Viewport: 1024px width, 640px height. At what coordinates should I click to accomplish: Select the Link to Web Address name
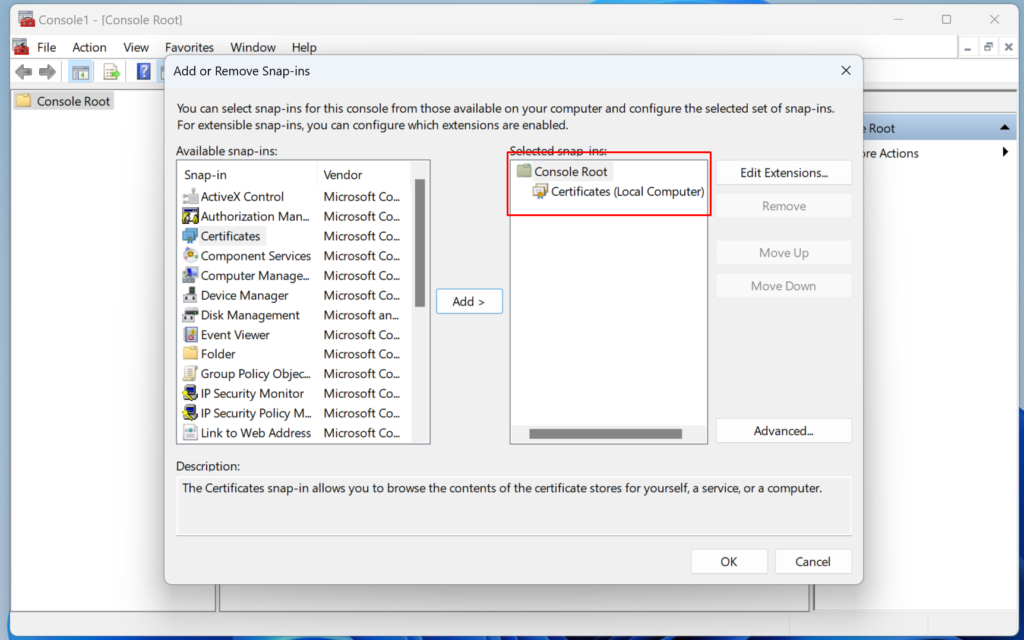(256, 432)
